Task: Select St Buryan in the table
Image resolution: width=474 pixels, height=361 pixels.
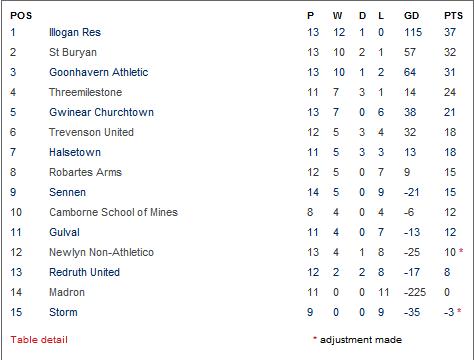Action: coord(73,52)
